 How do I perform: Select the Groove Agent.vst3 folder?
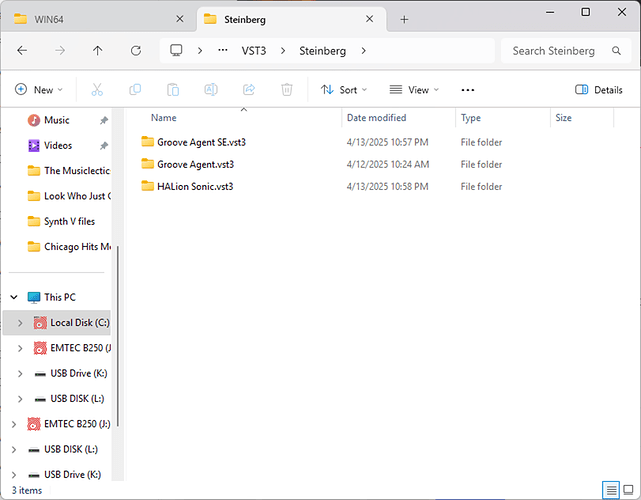188,164
